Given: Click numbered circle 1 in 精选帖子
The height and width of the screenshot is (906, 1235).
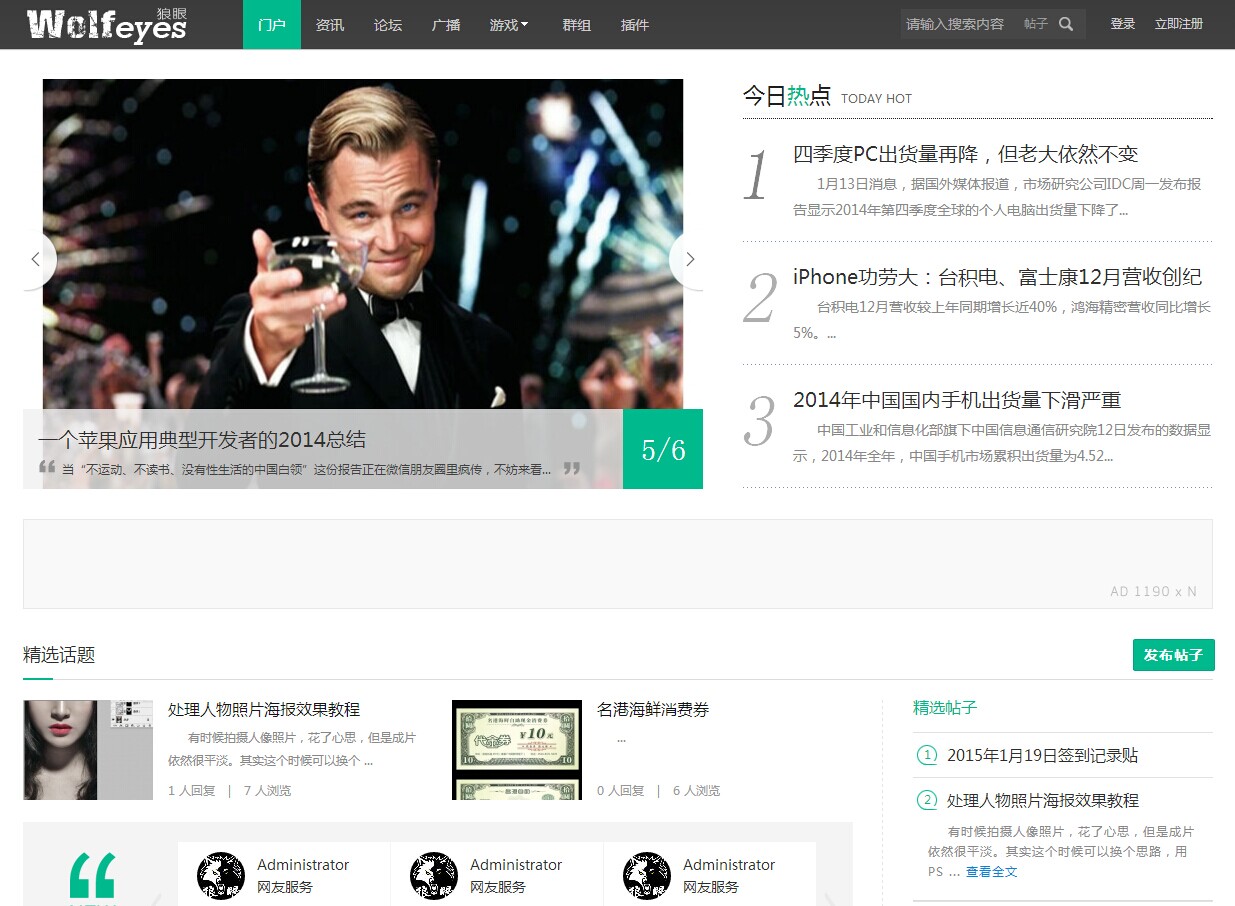Looking at the screenshot, I should click(927, 755).
